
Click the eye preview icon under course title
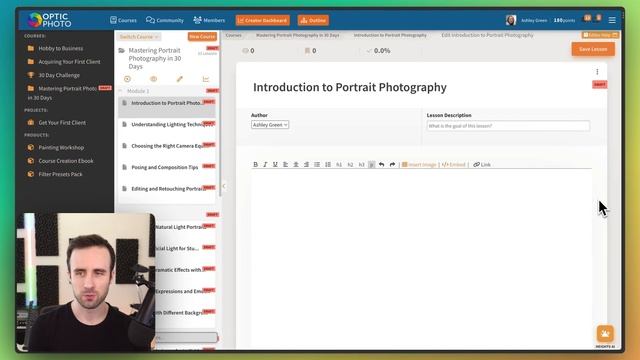(x=153, y=79)
